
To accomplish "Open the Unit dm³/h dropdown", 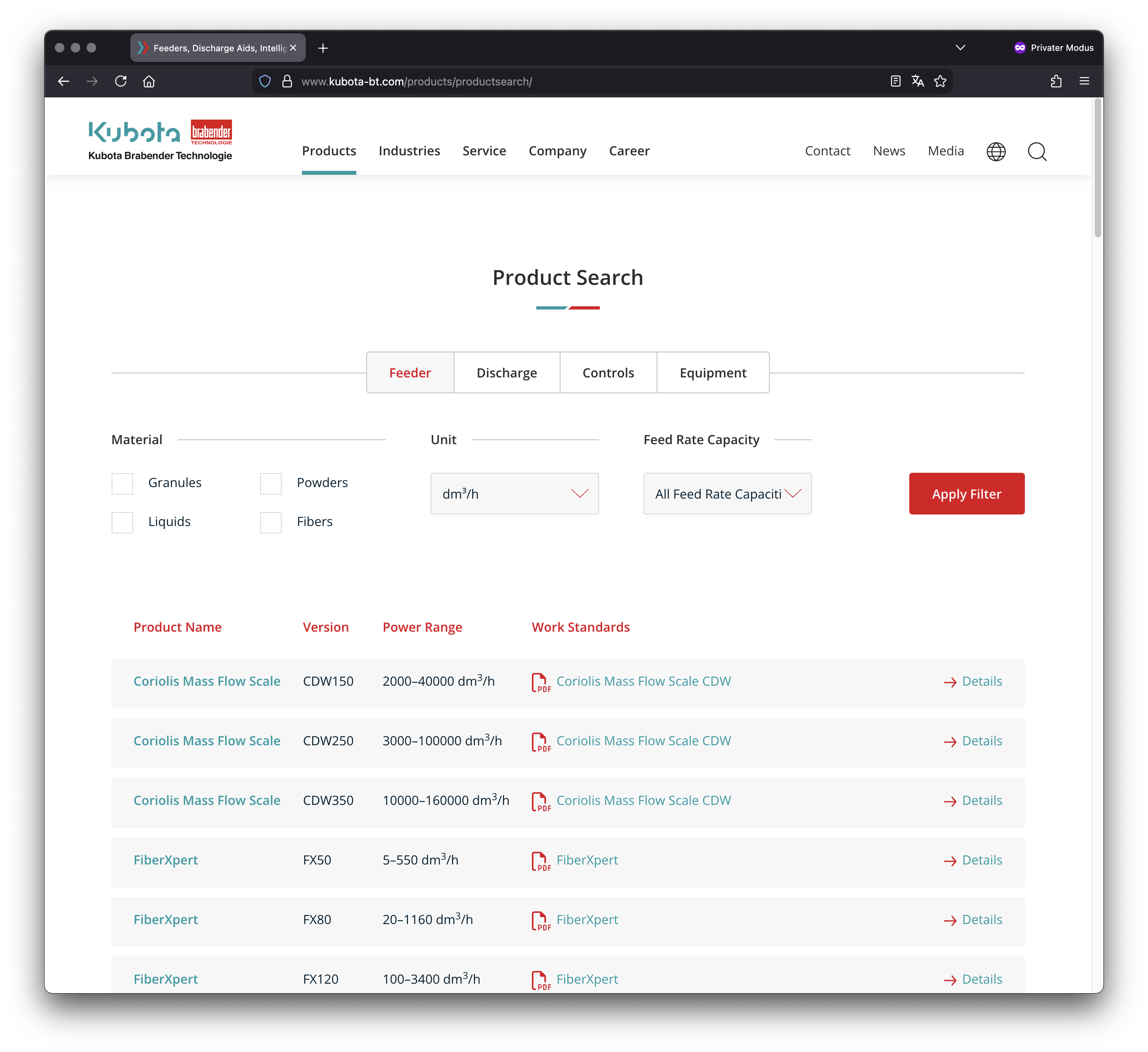I will pos(514,494).
